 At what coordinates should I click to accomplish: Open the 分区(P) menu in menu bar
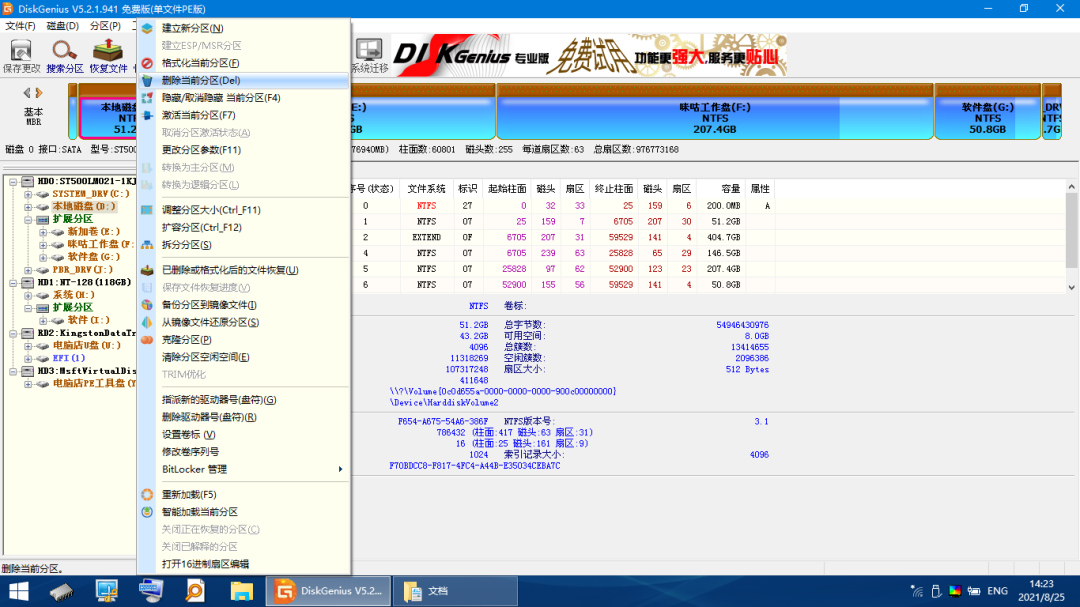(105, 25)
